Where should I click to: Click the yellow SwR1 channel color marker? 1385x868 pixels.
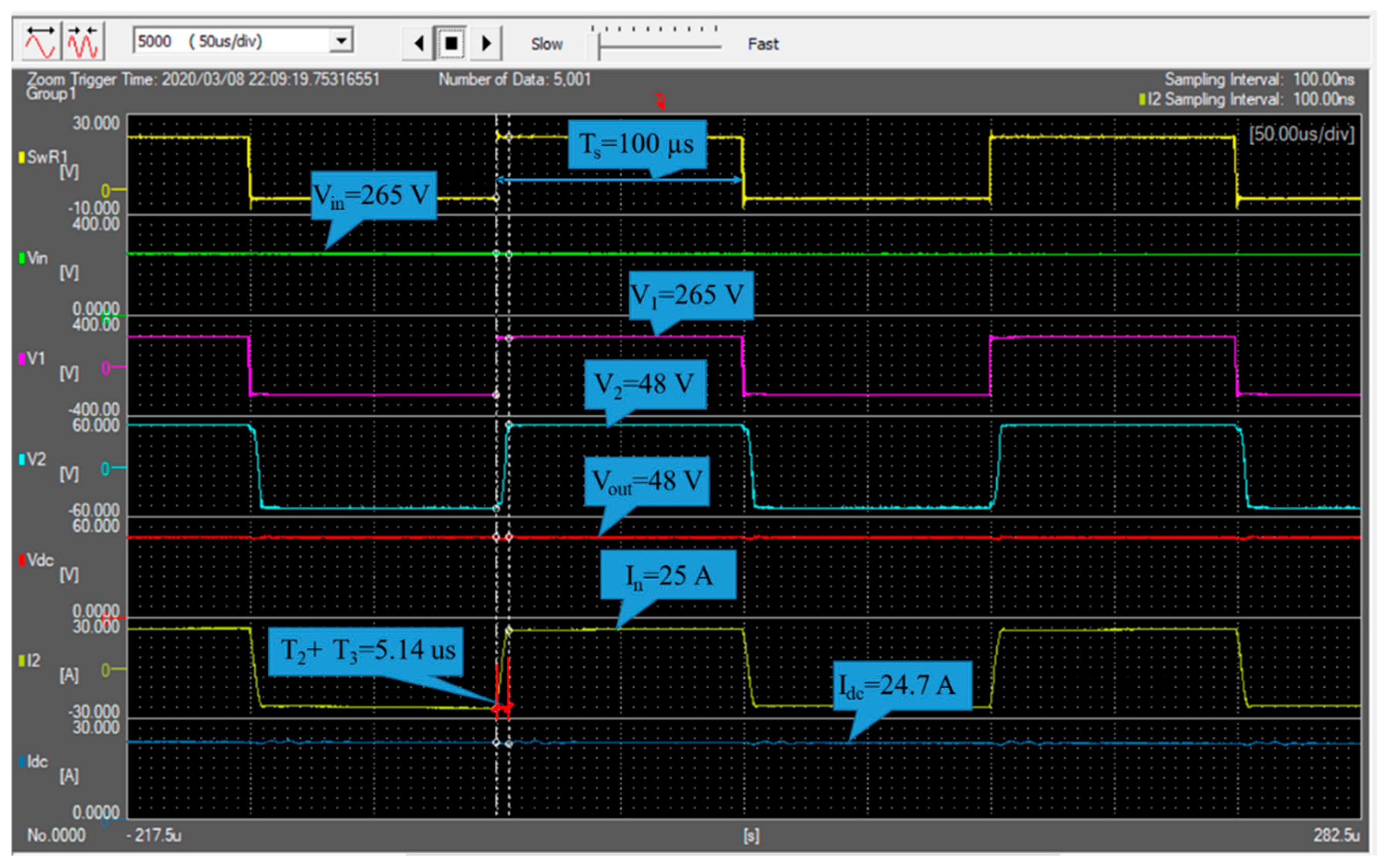[x=22, y=157]
